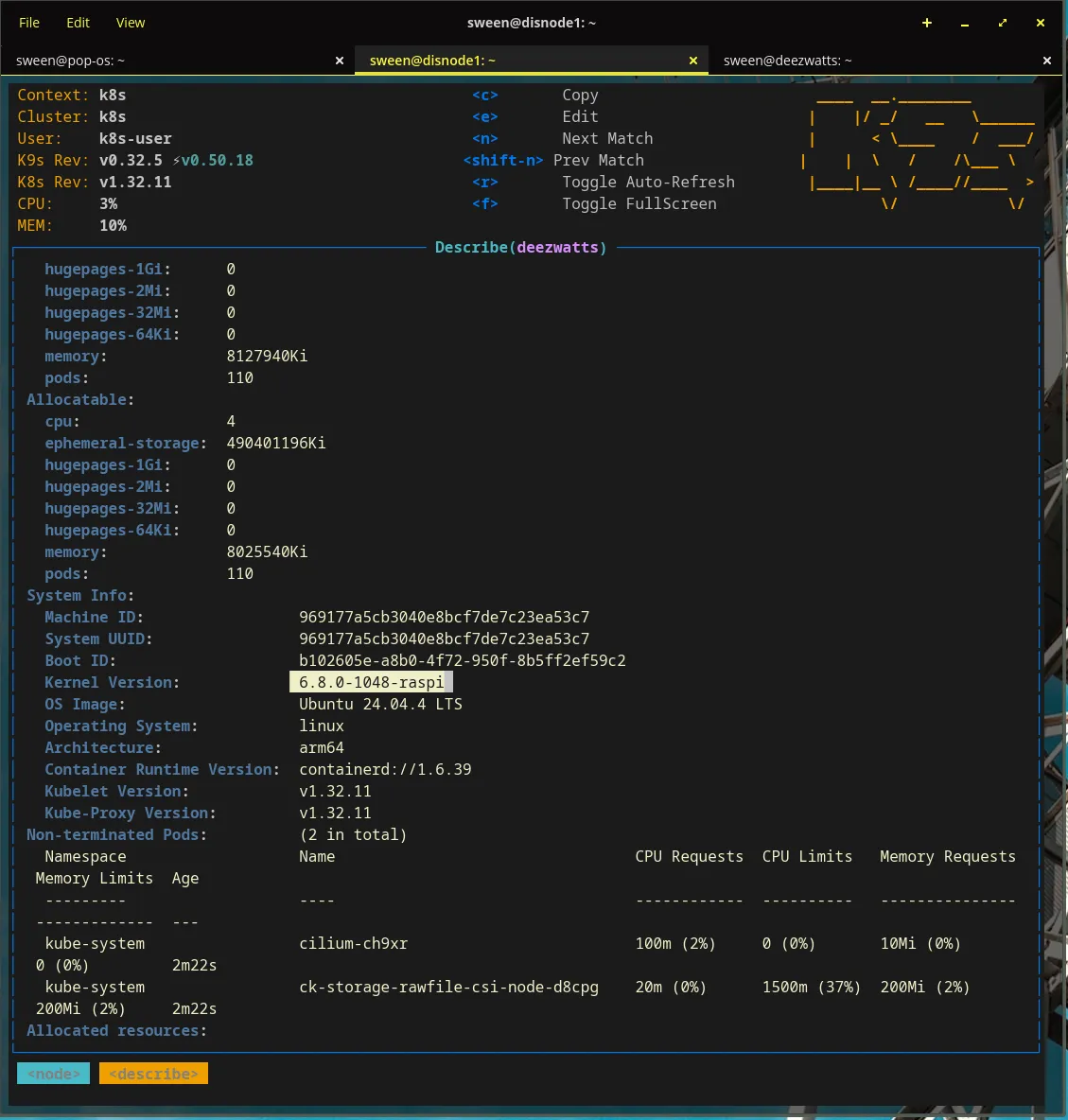
Task: Open the Edit menu
Action: (78, 23)
